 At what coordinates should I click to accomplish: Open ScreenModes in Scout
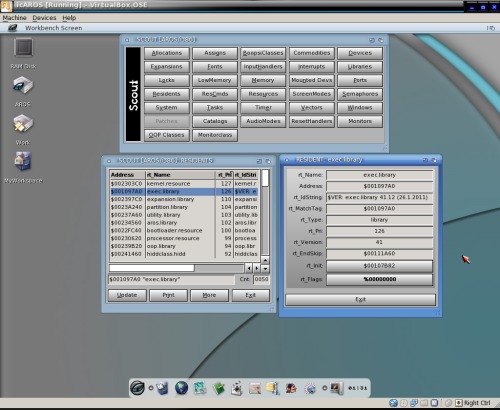[x=312, y=94]
